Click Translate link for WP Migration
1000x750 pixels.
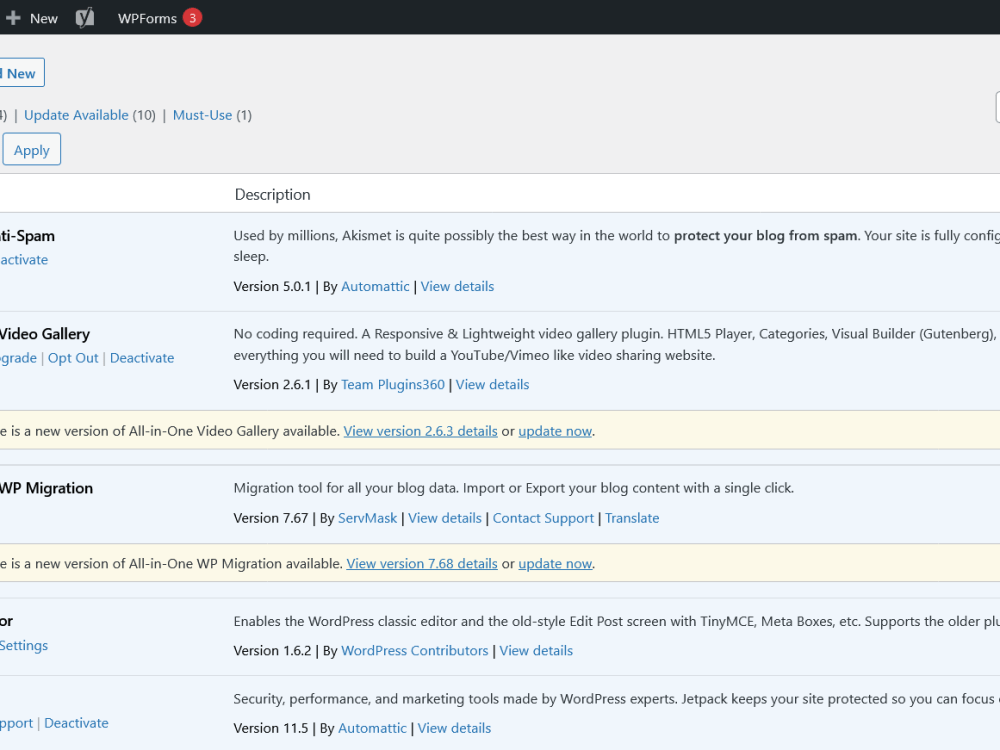tap(631, 518)
